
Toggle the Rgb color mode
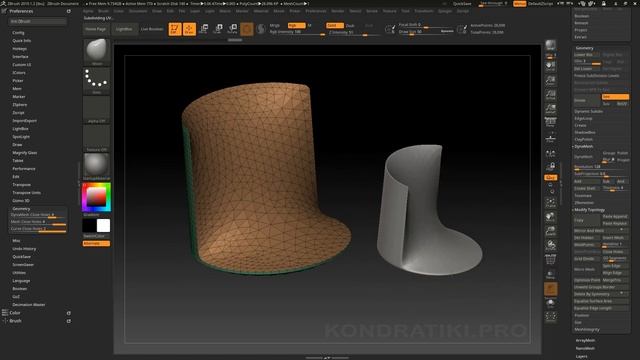[x=296, y=25]
